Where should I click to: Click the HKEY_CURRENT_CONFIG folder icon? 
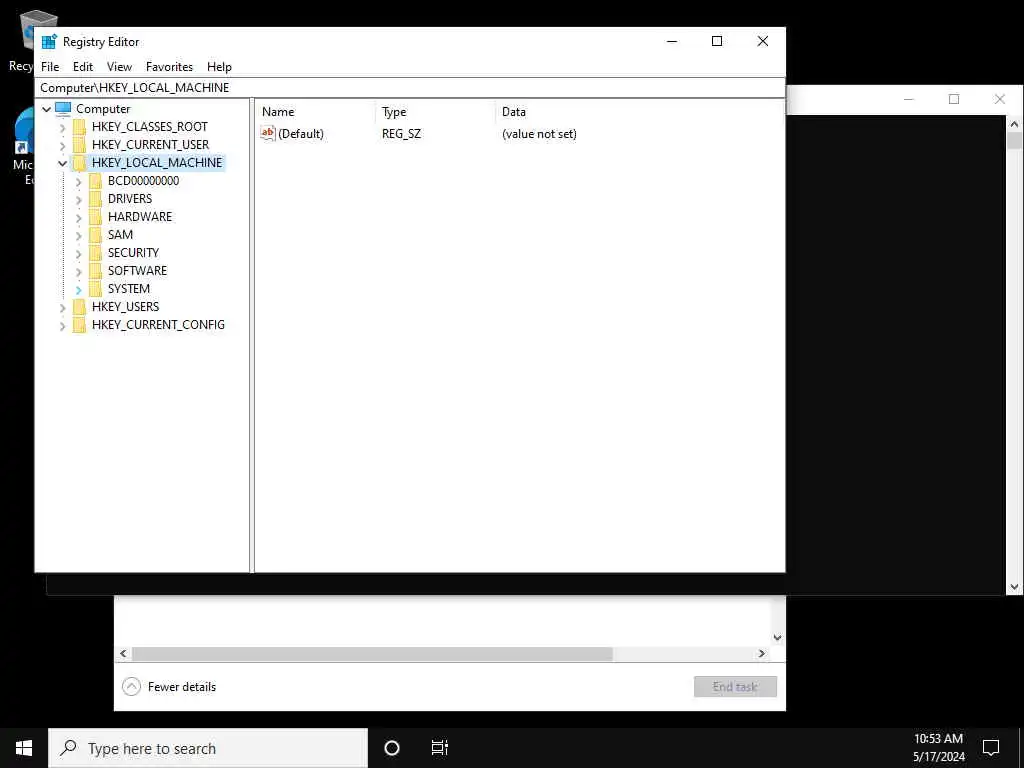point(79,325)
